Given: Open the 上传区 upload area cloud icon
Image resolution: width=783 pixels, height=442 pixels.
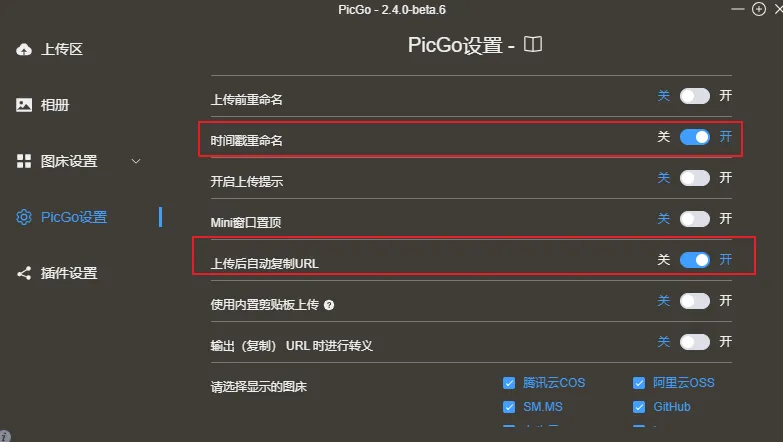Looking at the screenshot, I should click(x=24, y=49).
